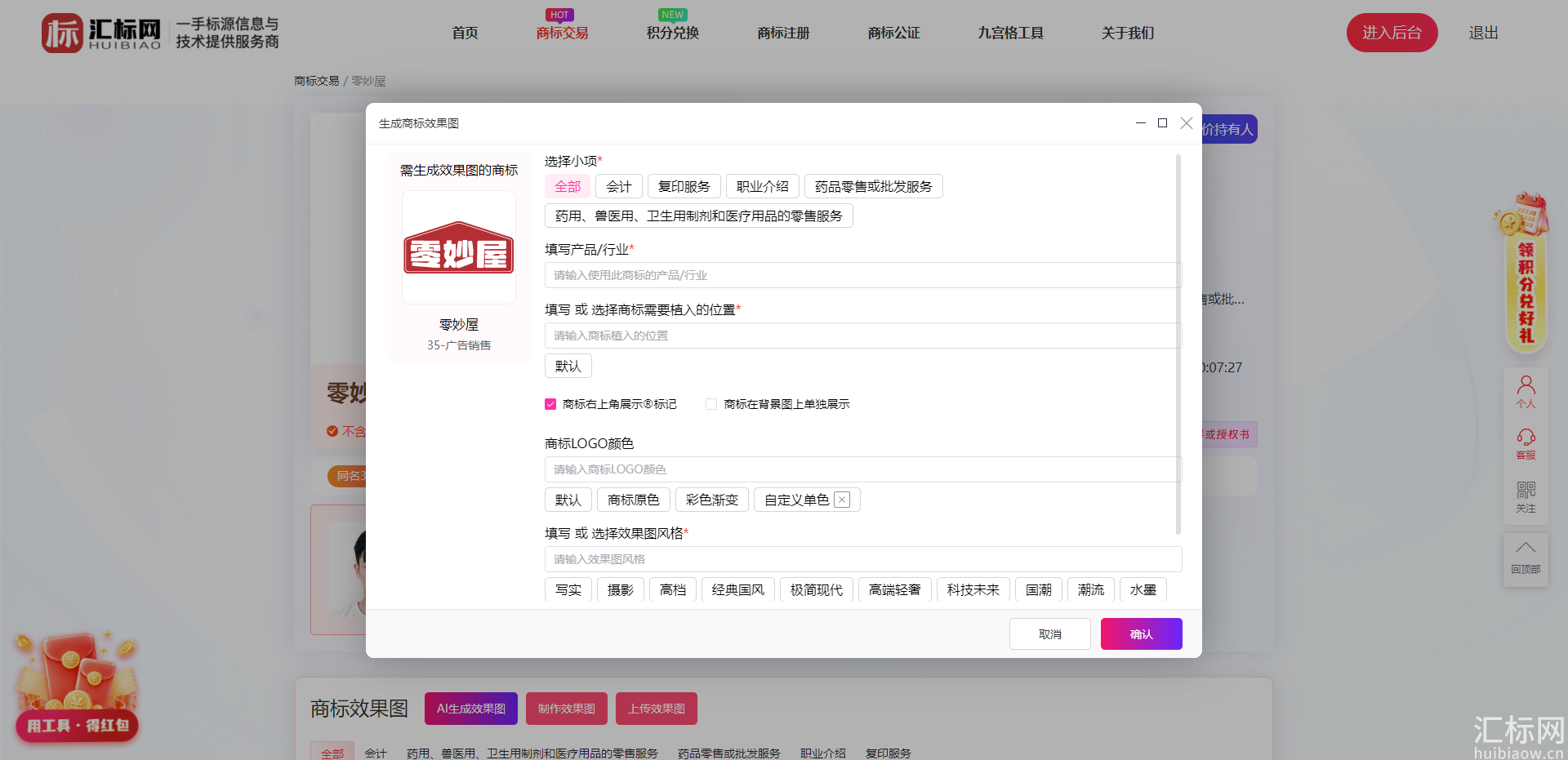Screen dimensions: 1568x760
Task: Open the 九宫格工具 nav item
Action: tap(1011, 33)
